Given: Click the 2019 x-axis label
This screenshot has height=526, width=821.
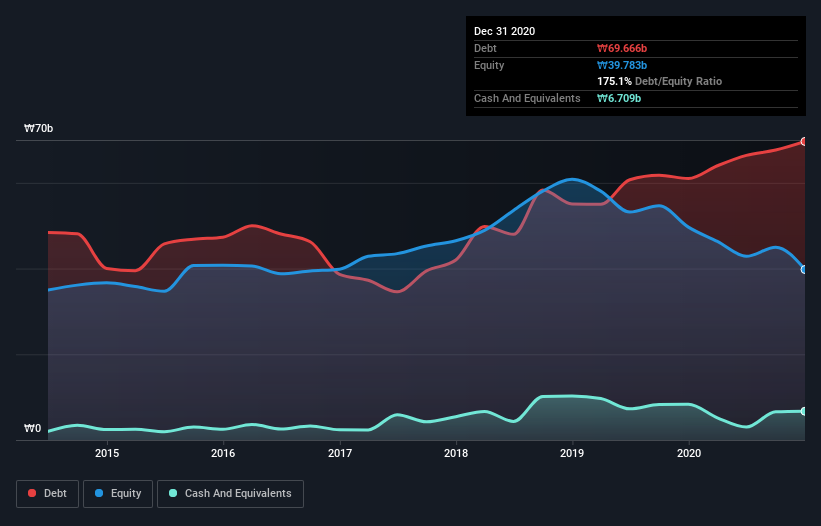Looking at the screenshot, I should pyautogui.click(x=572, y=453).
